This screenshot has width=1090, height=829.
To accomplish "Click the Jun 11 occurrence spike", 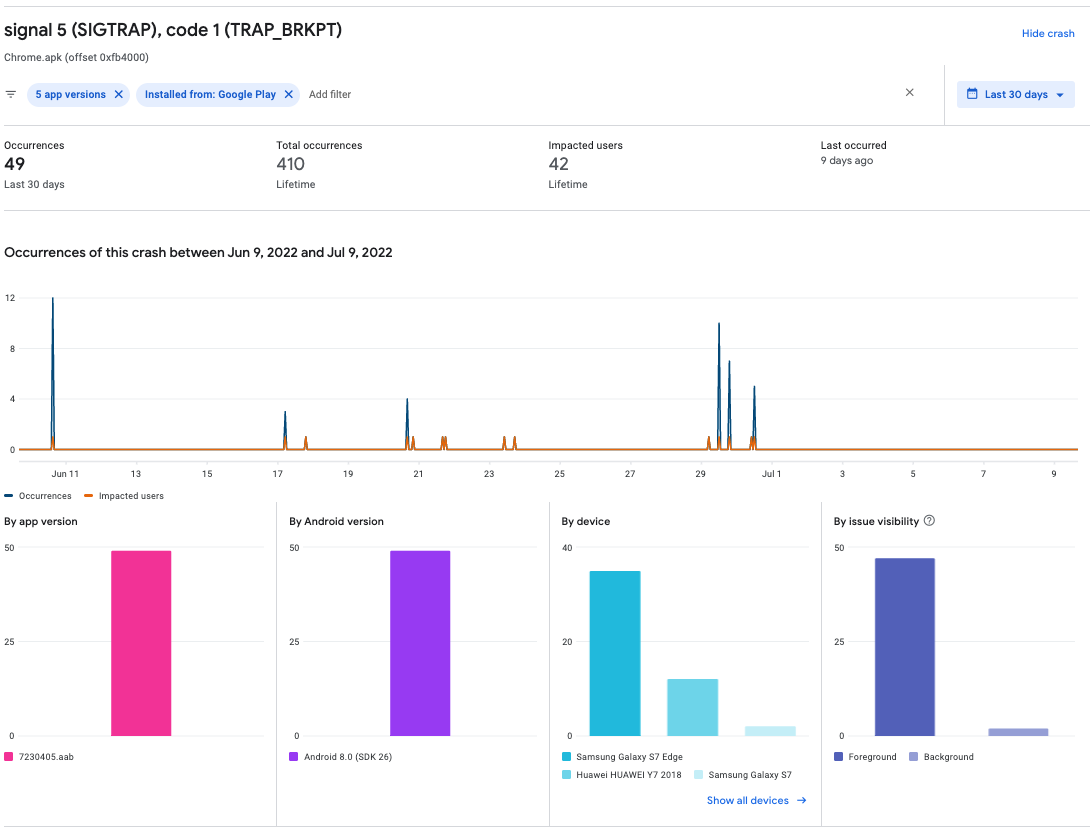I will pyautogui.click(x=53, y=372).
